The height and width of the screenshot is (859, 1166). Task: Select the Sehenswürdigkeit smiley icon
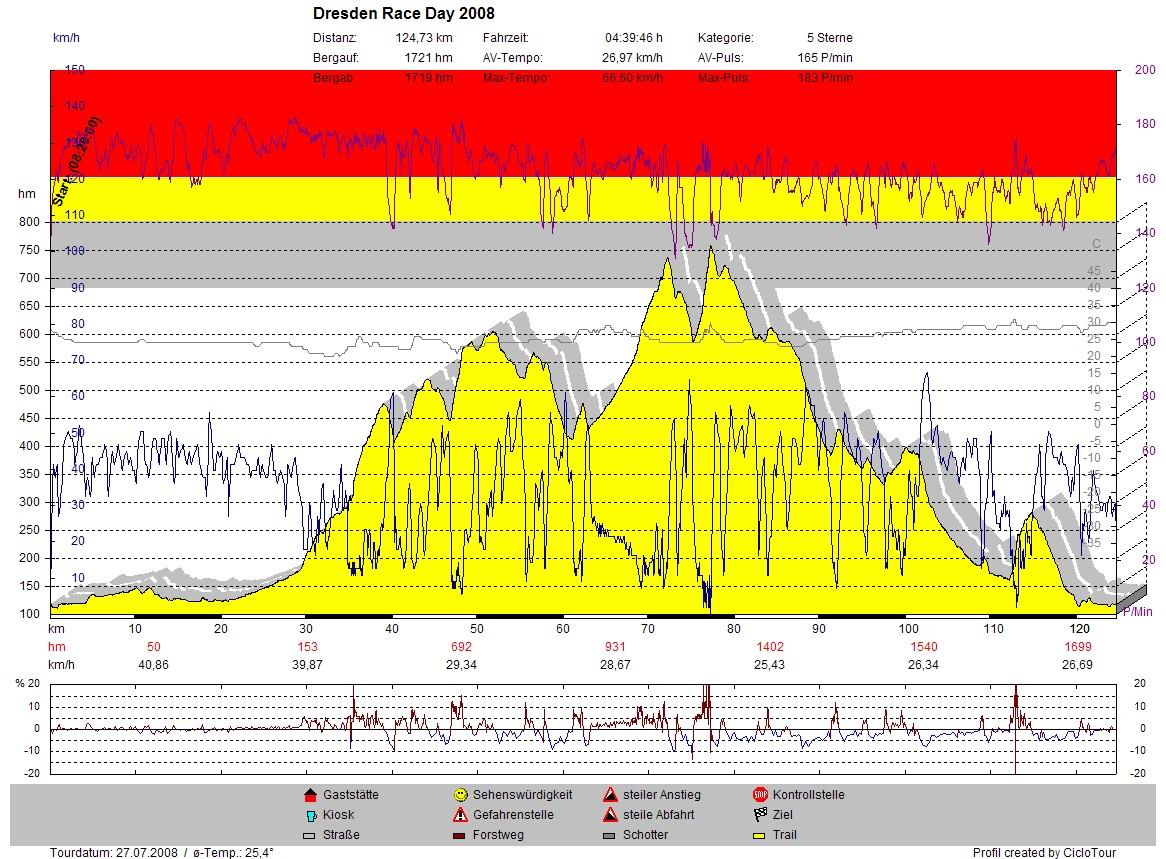[460, 795]
